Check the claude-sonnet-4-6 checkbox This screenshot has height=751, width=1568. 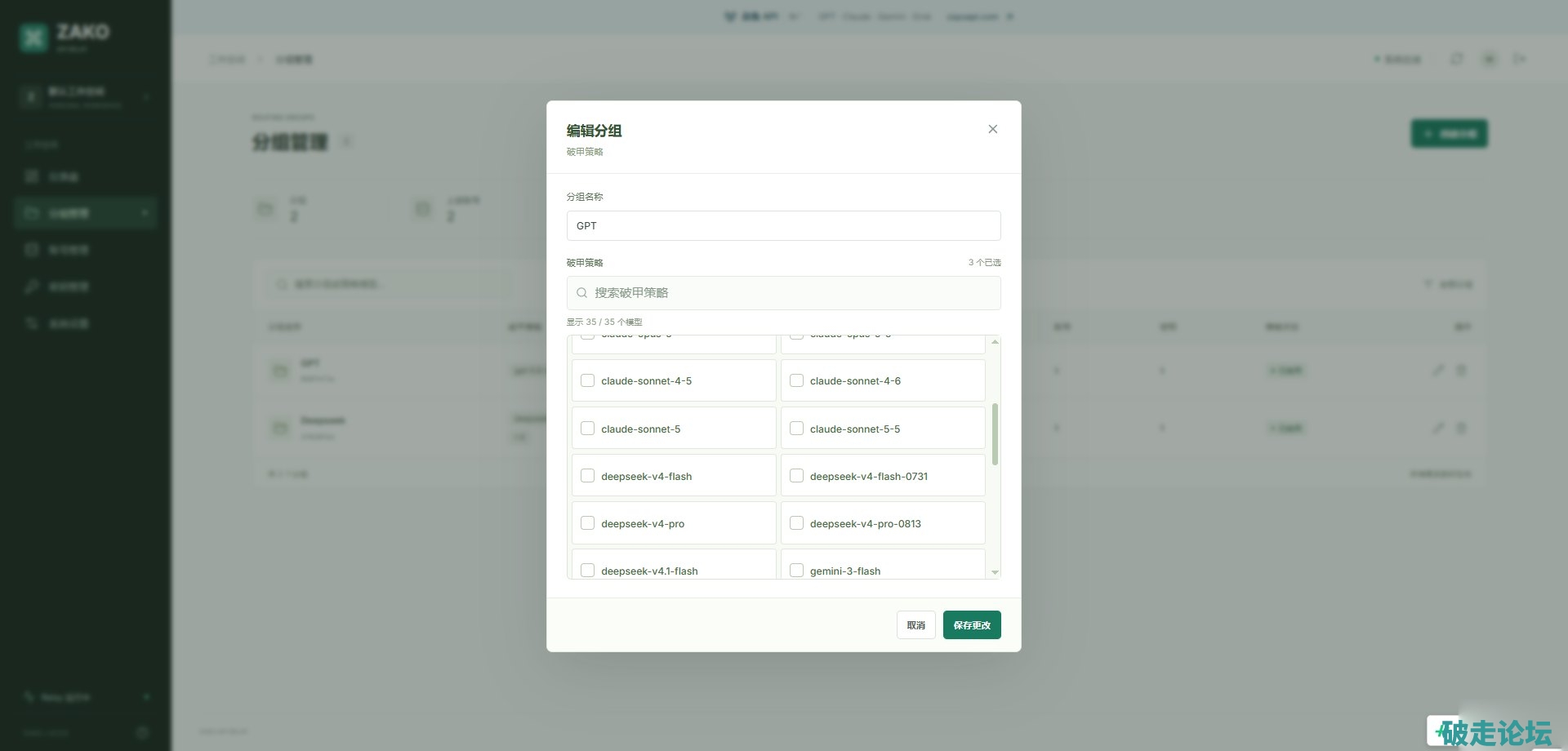(x=796, y=380)
